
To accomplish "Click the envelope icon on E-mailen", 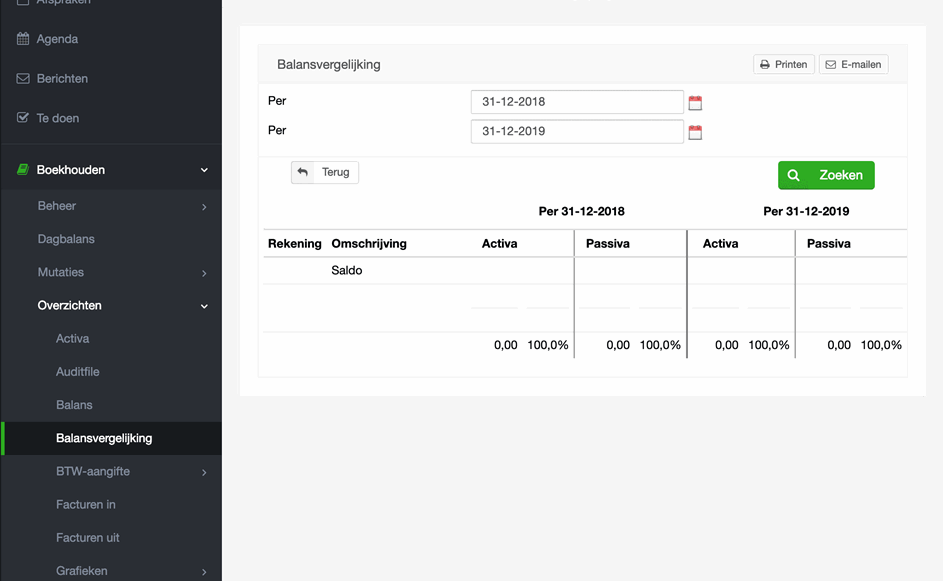I will click(831, 64).
